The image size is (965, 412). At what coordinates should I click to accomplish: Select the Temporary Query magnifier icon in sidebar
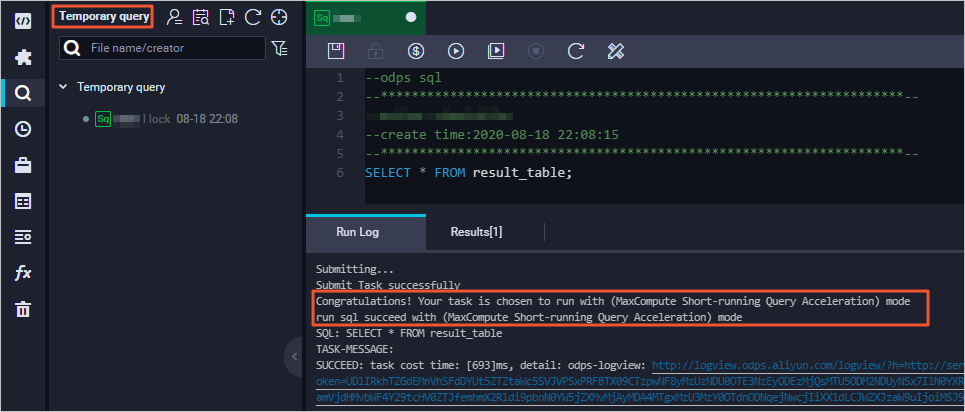tap(23, 93)
